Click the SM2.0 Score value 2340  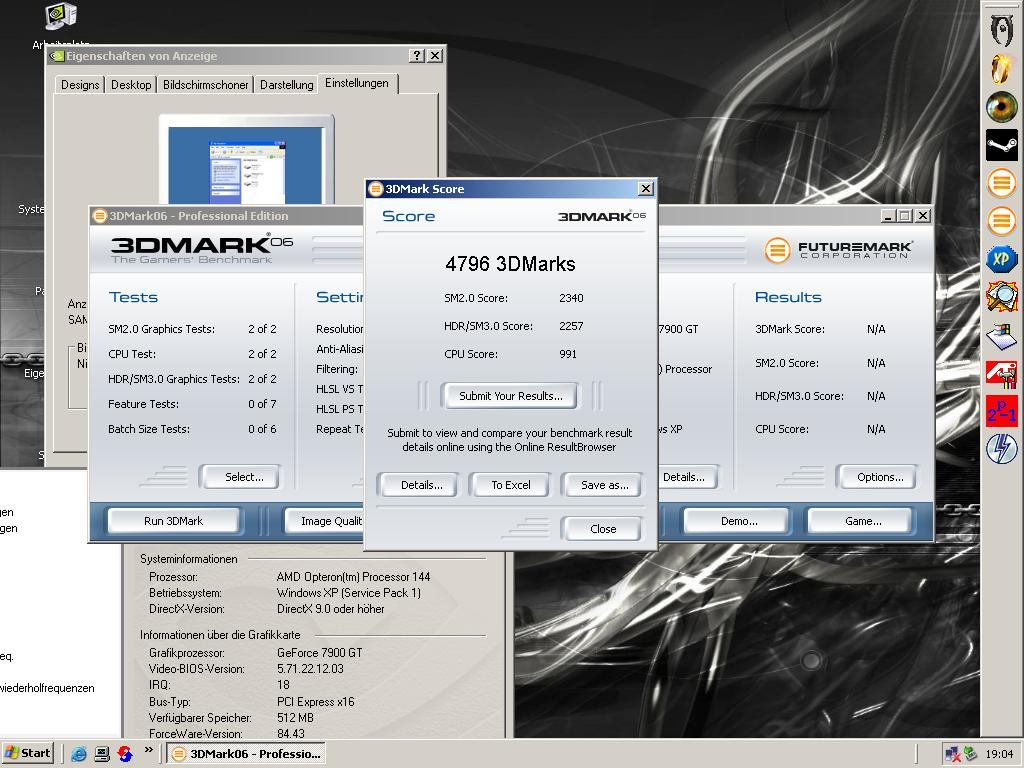click(x=571, y=298)
